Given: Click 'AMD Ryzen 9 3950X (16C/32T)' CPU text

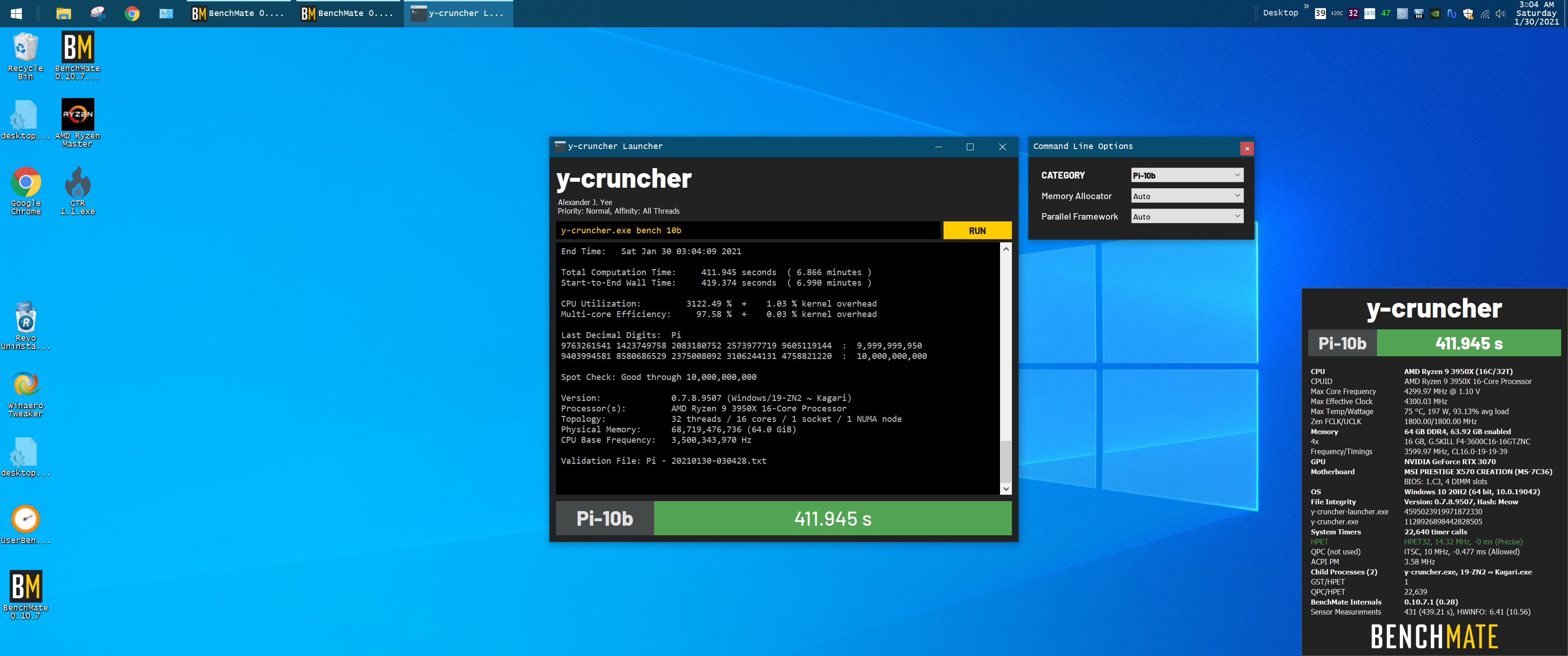Looking at the screenshot, I should [x=1458, y=371].
